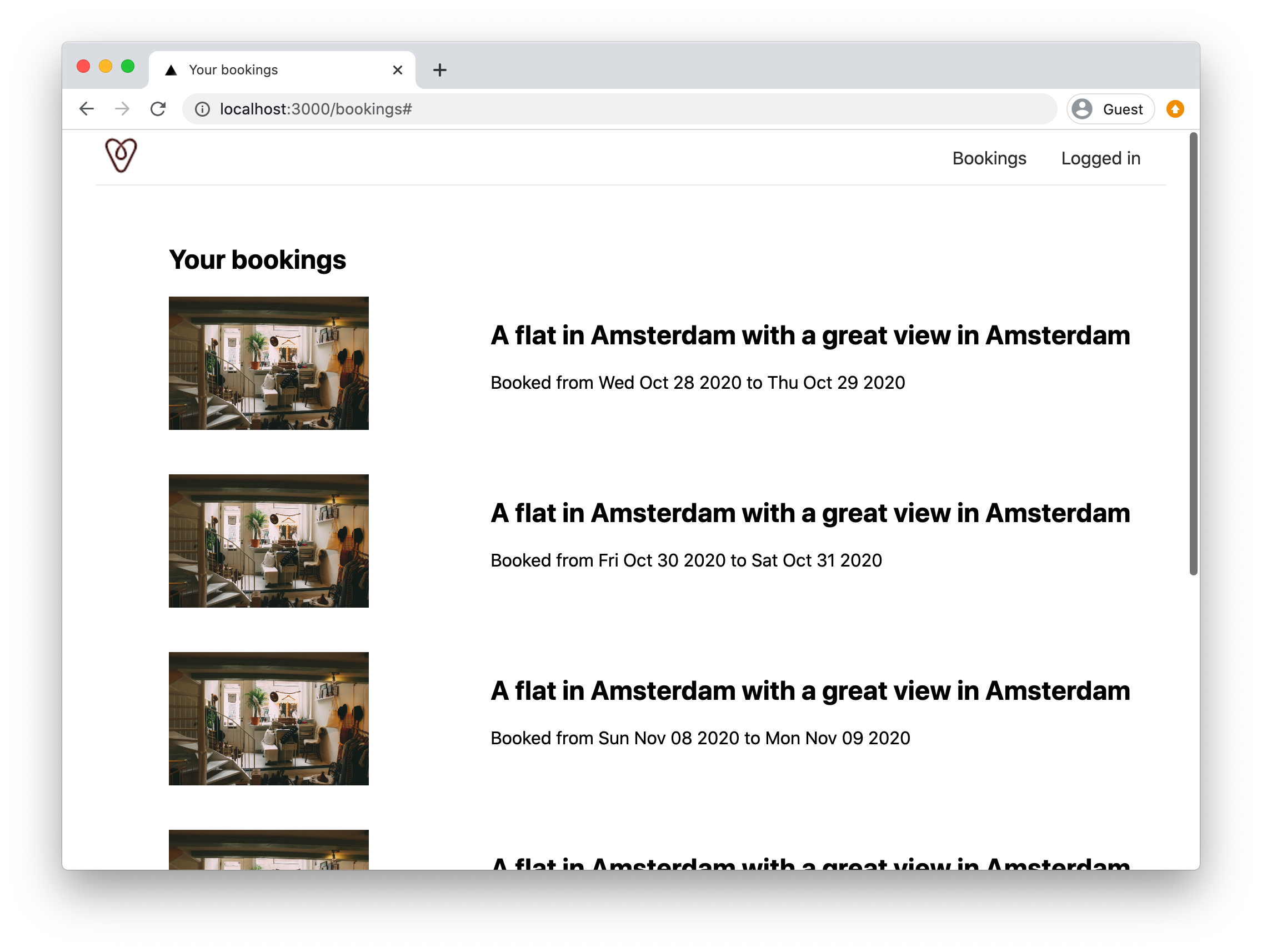Open a new tab with plus icon

(x=439, y=70)
